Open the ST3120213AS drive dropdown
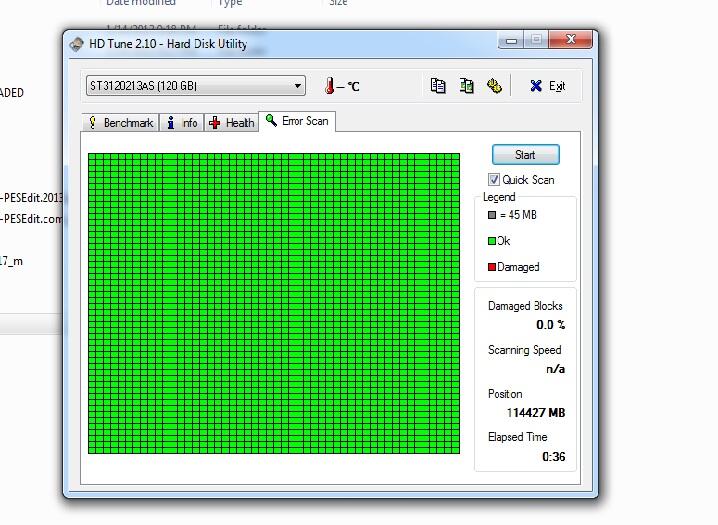This screenshot has height=525, width=718. tap(196, 86)
